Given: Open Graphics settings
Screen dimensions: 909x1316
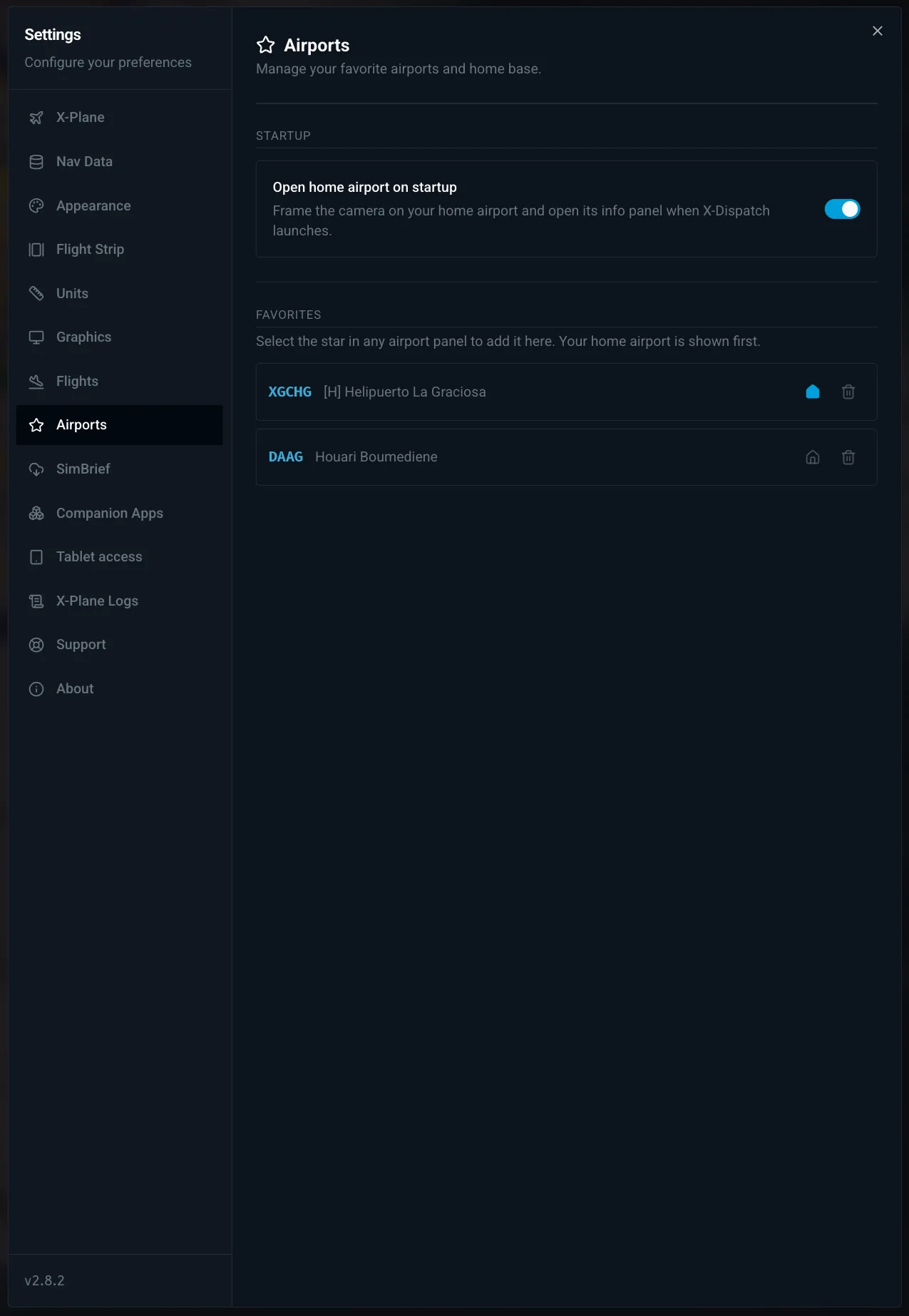Looking at the screenshot, I should pos(120,337).
